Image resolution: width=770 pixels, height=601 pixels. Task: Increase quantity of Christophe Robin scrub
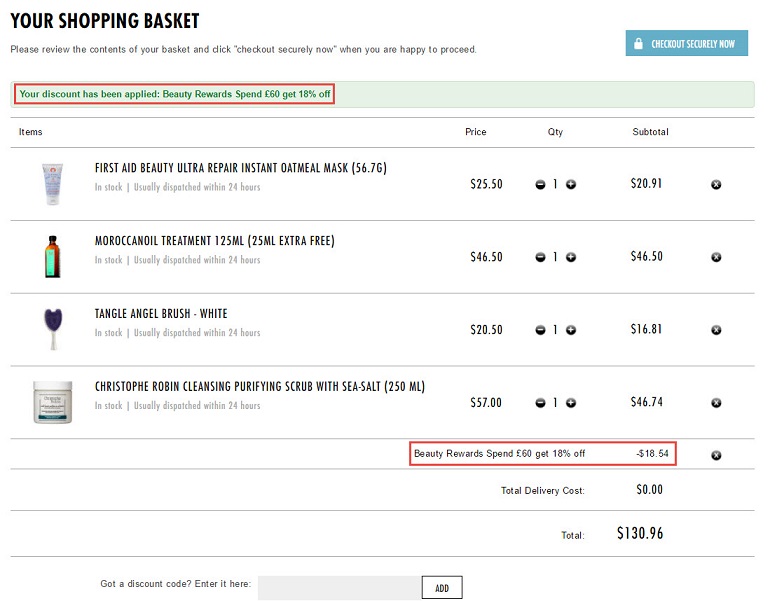click(x=571, y=403)
